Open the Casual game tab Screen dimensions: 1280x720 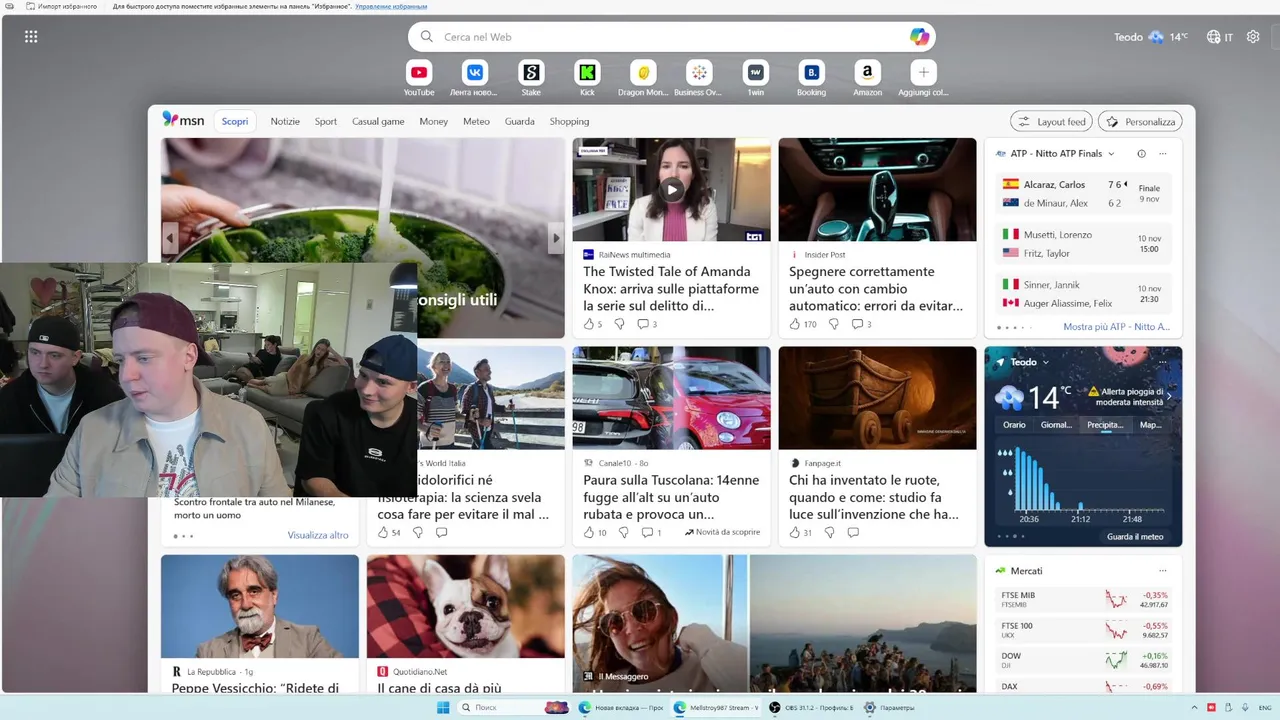pyautogui.click(x=378, y=121)
